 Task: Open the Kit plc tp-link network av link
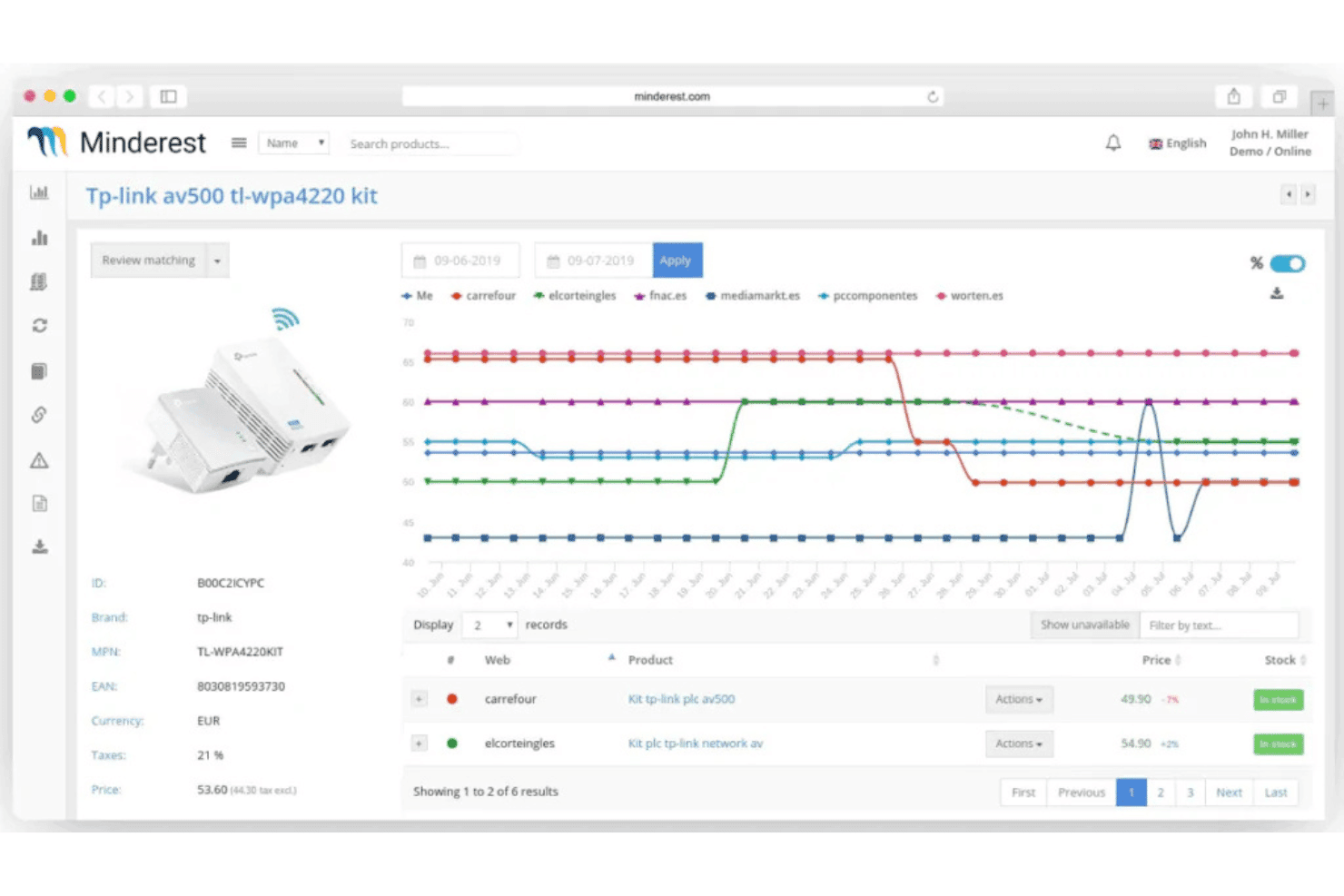tap(696, 743)
